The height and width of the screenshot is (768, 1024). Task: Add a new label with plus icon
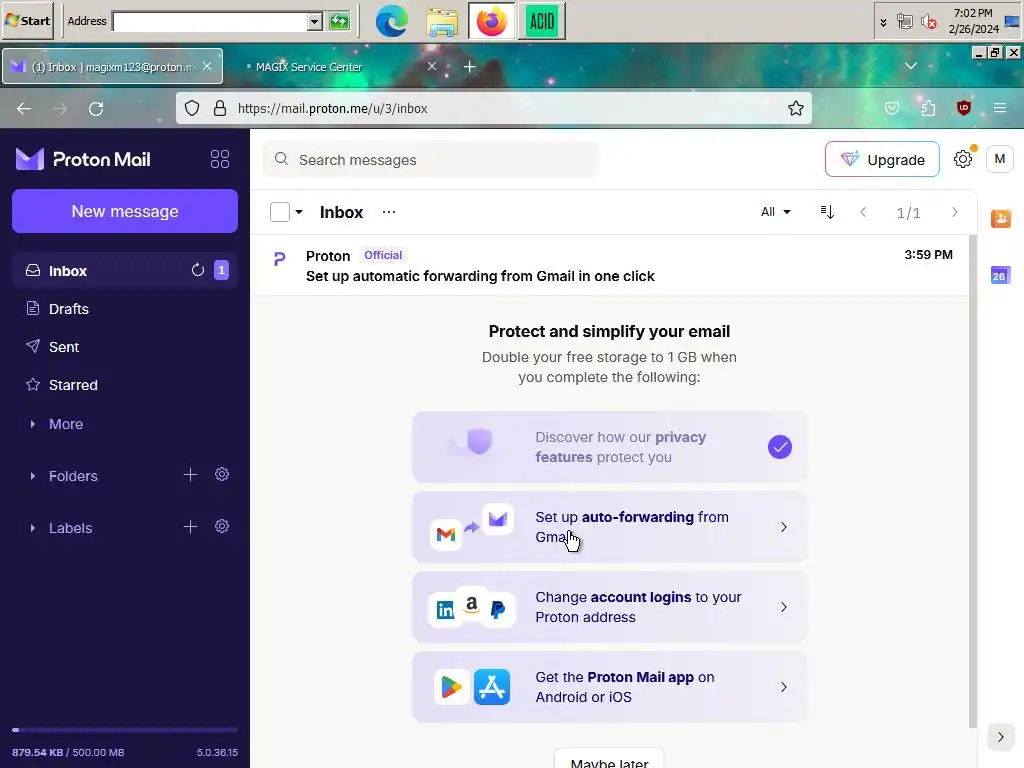click(x=190, y=526)
